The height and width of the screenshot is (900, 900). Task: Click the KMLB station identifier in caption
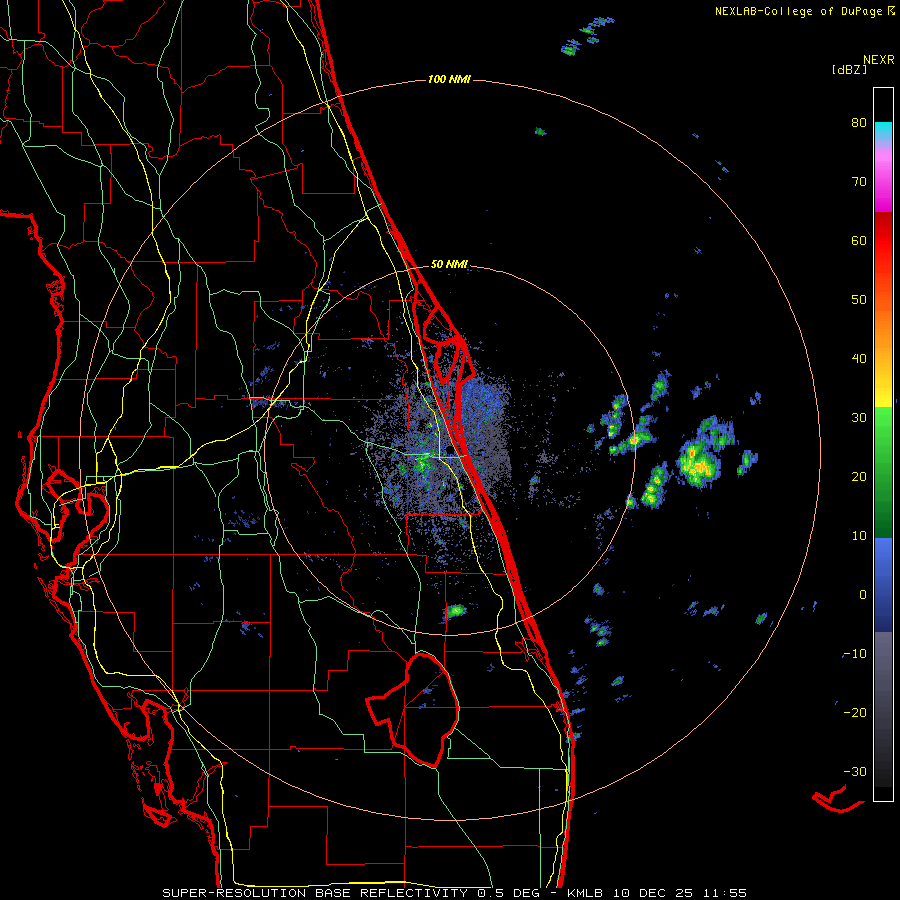pyautogui.click(x=585, y=893)
